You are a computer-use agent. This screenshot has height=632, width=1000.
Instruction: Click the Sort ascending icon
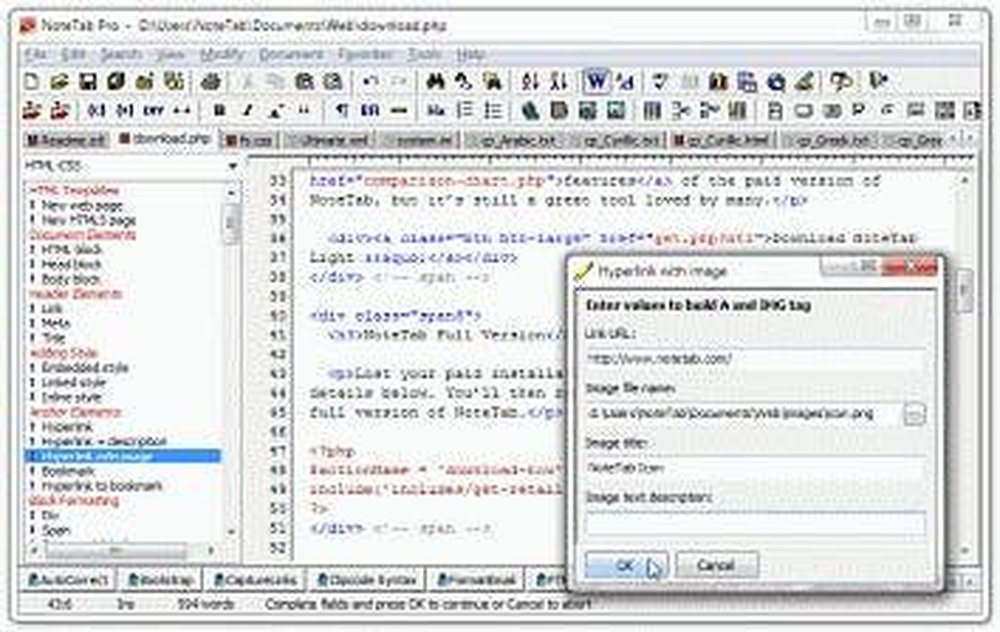(x=530, y=82)
